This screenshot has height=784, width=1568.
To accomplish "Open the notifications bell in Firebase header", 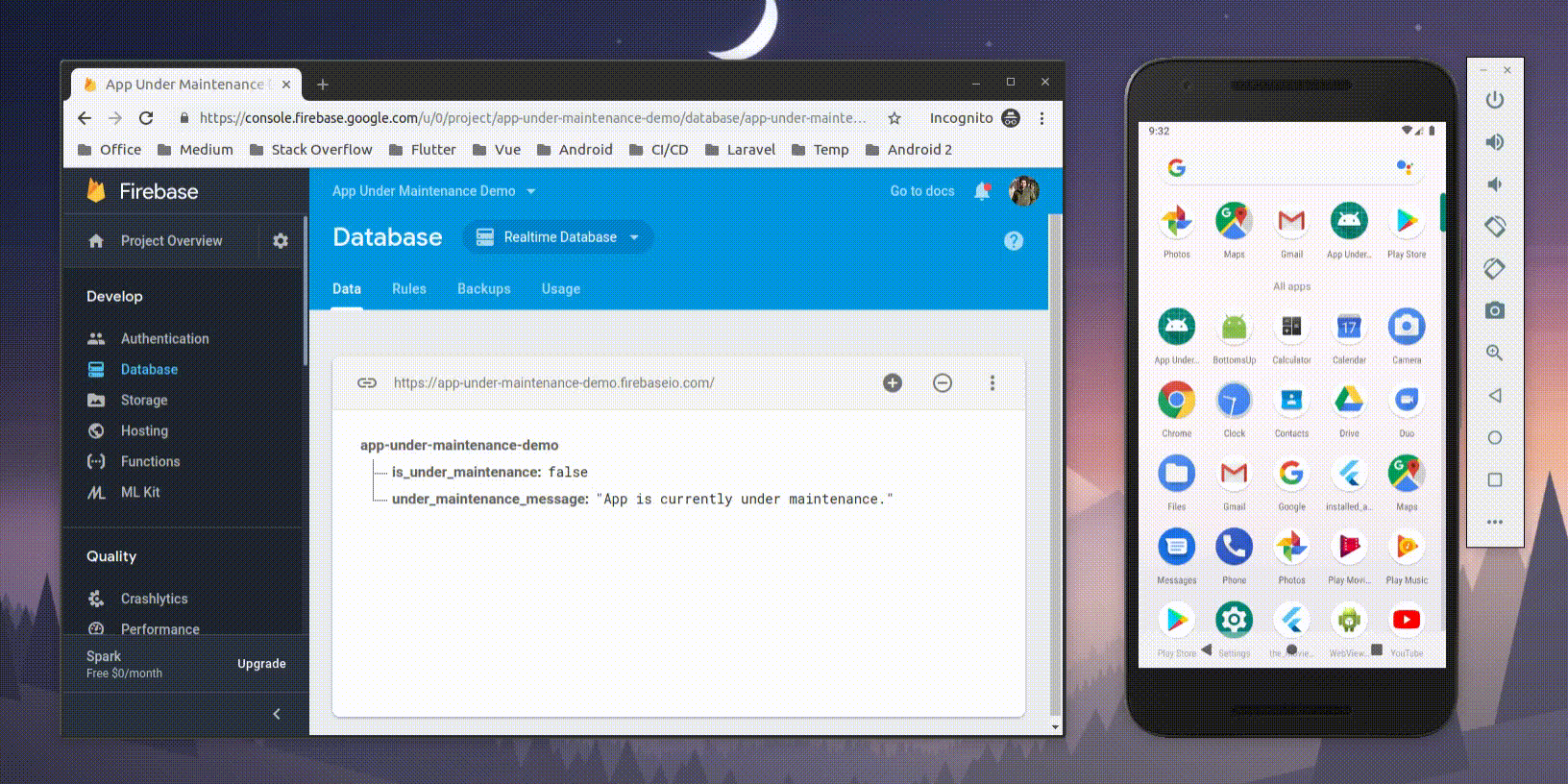I will click(x=982, y=191).
